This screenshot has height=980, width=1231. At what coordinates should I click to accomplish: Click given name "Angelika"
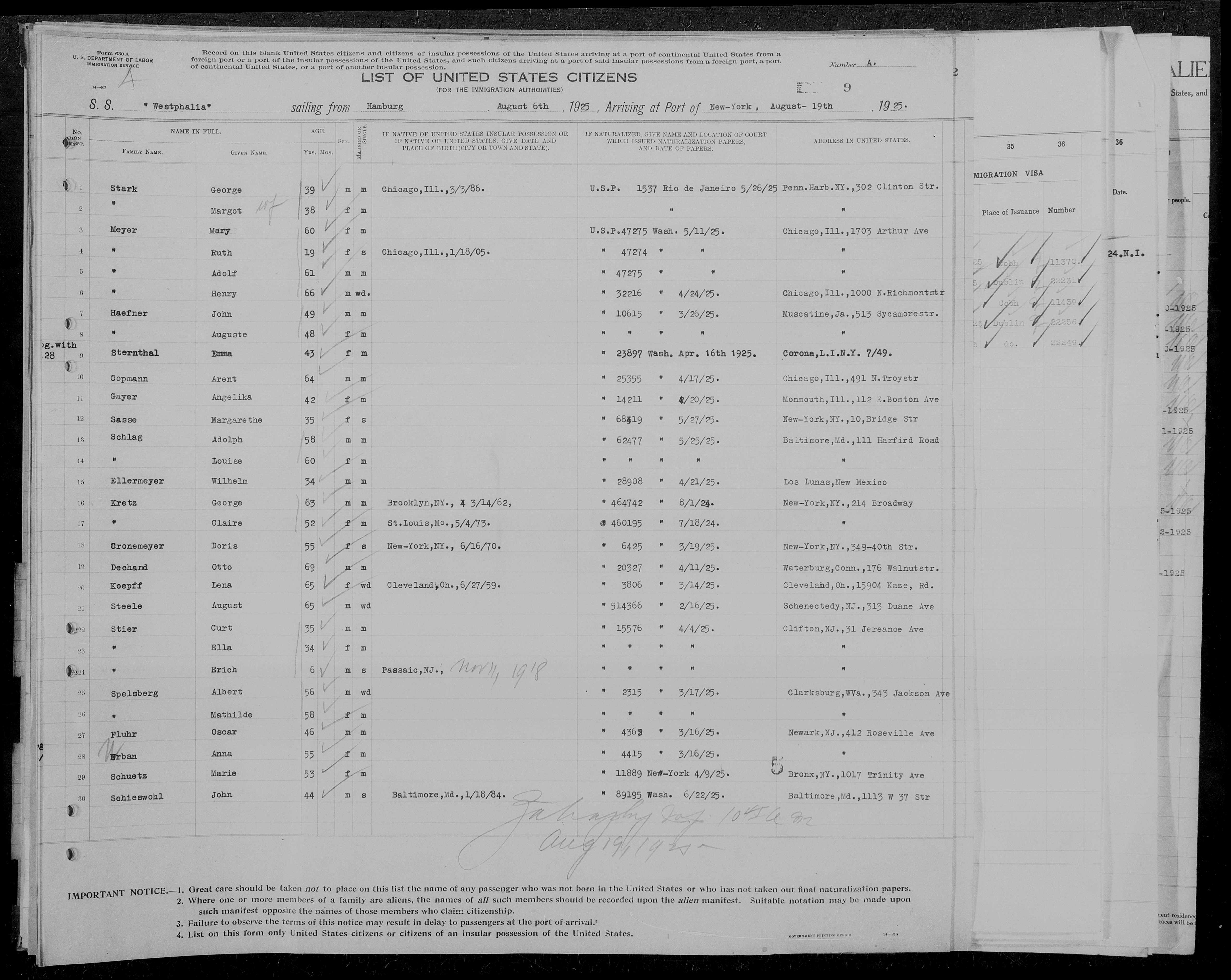(231, 397)
